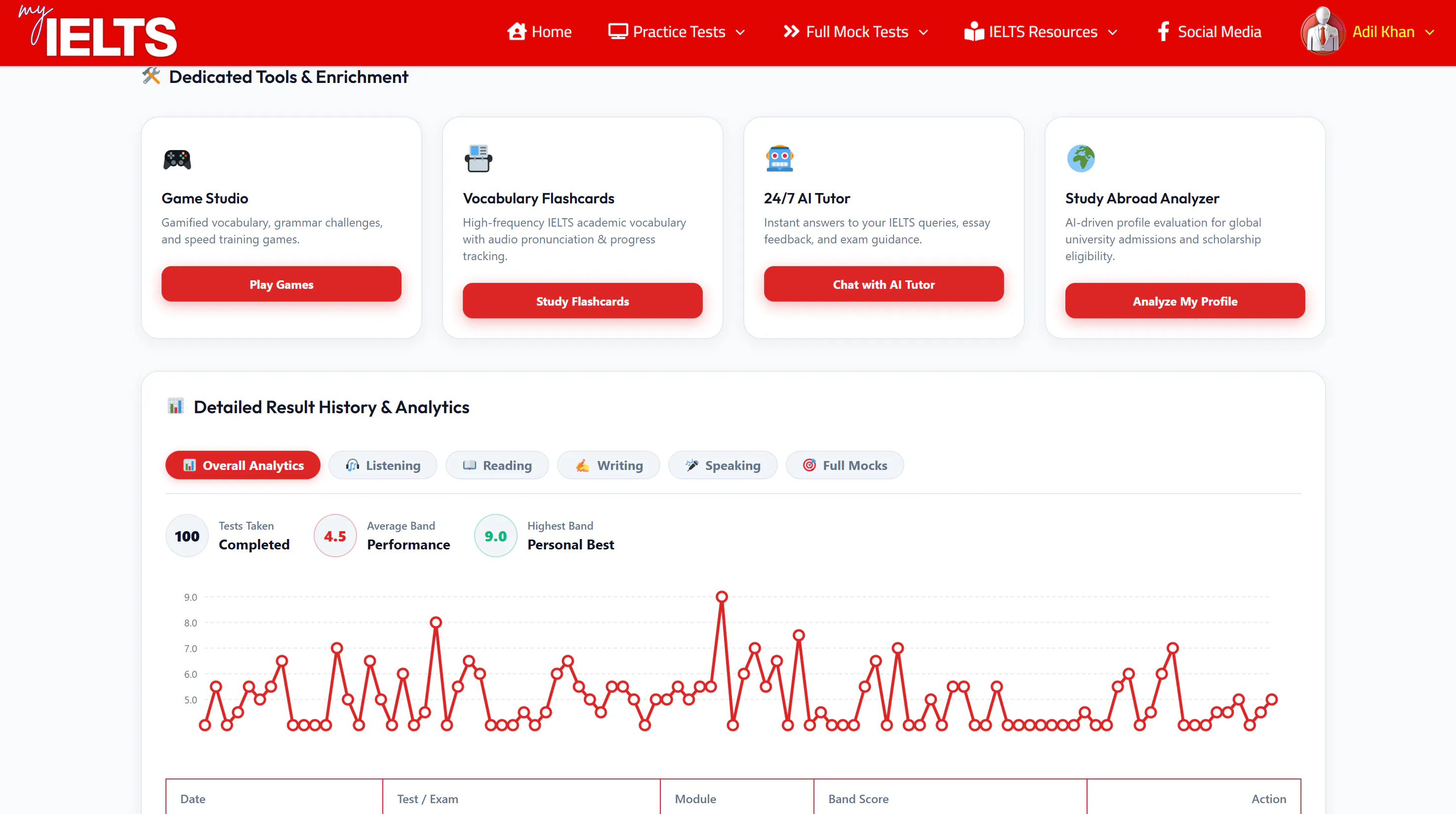Click the hammer and wrench tools icon

pyautogui.click(x=151, y=76)
